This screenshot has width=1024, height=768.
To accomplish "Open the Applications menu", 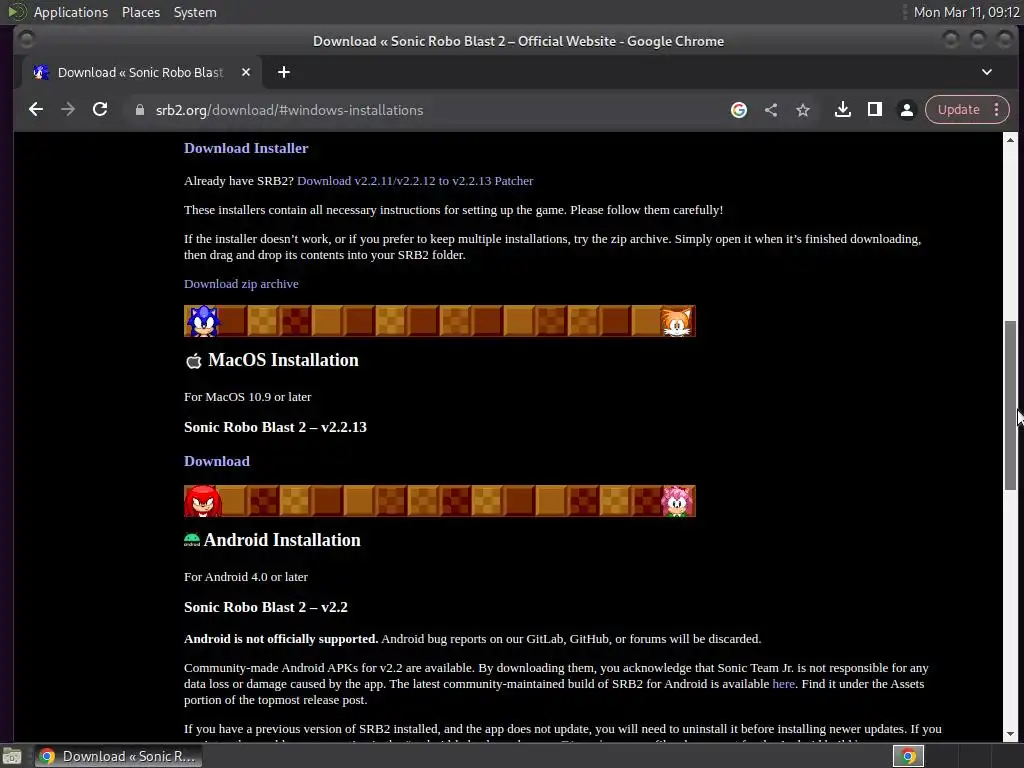I will 71,12.
